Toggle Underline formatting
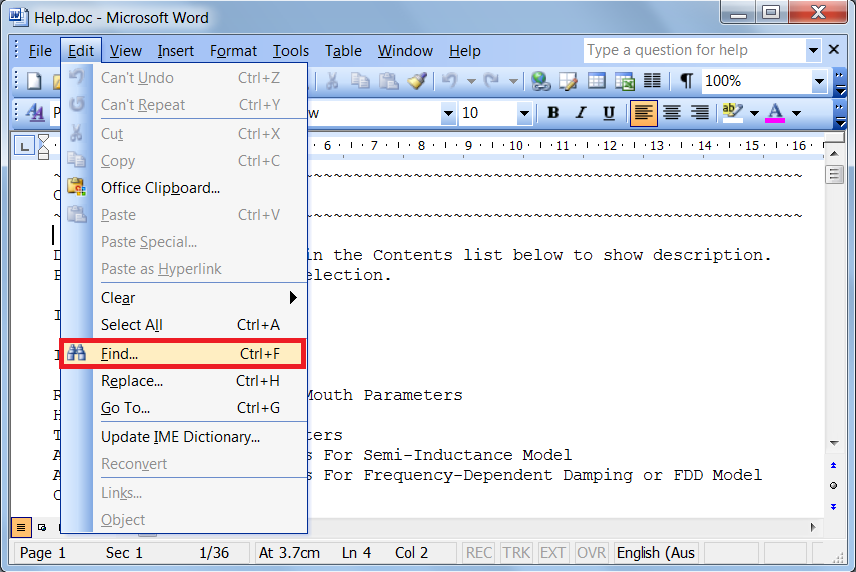The image size is (856, 572). (x=609, y=113)
